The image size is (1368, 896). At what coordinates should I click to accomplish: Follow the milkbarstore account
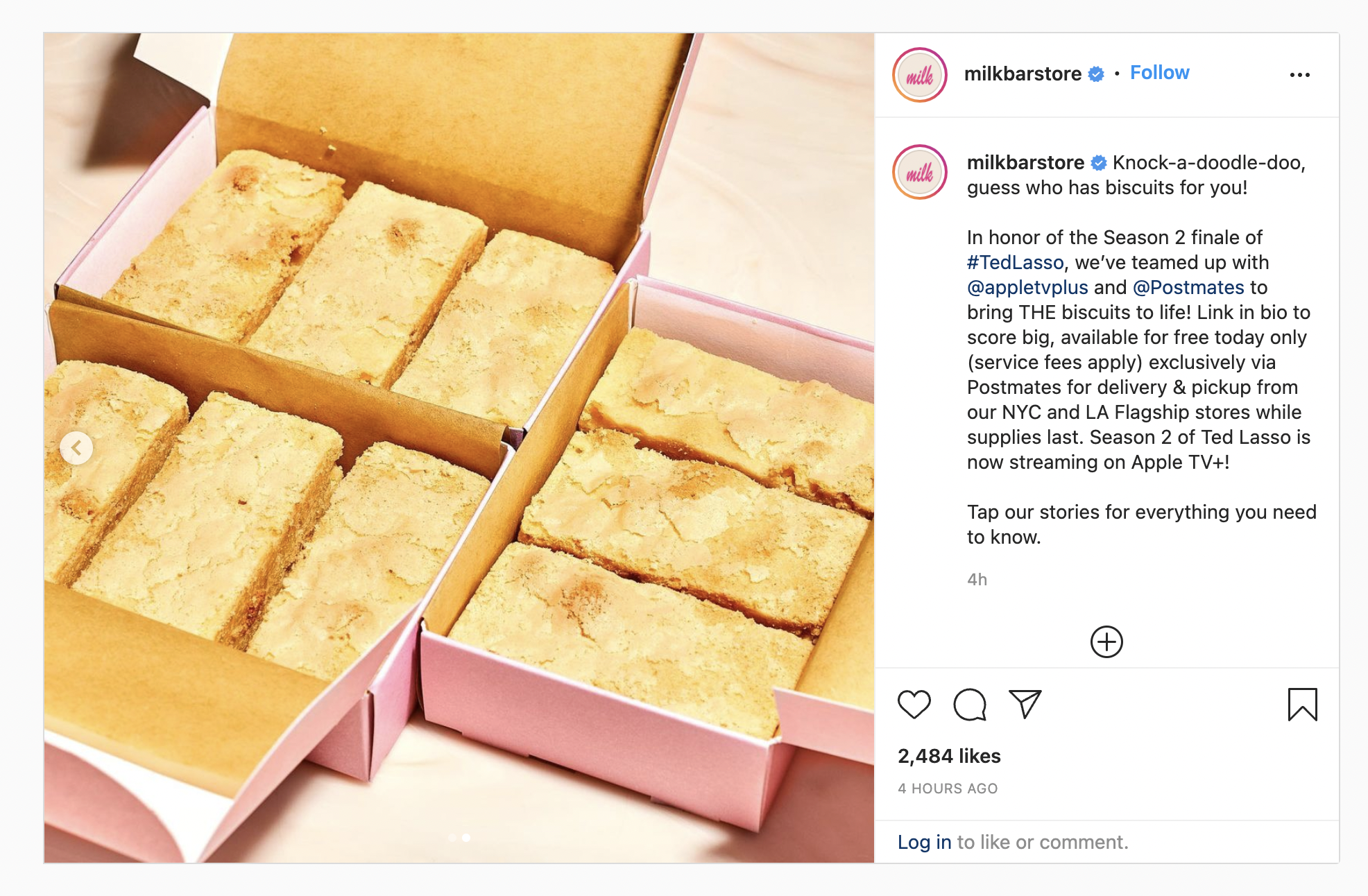click(x=1159, y=73)
